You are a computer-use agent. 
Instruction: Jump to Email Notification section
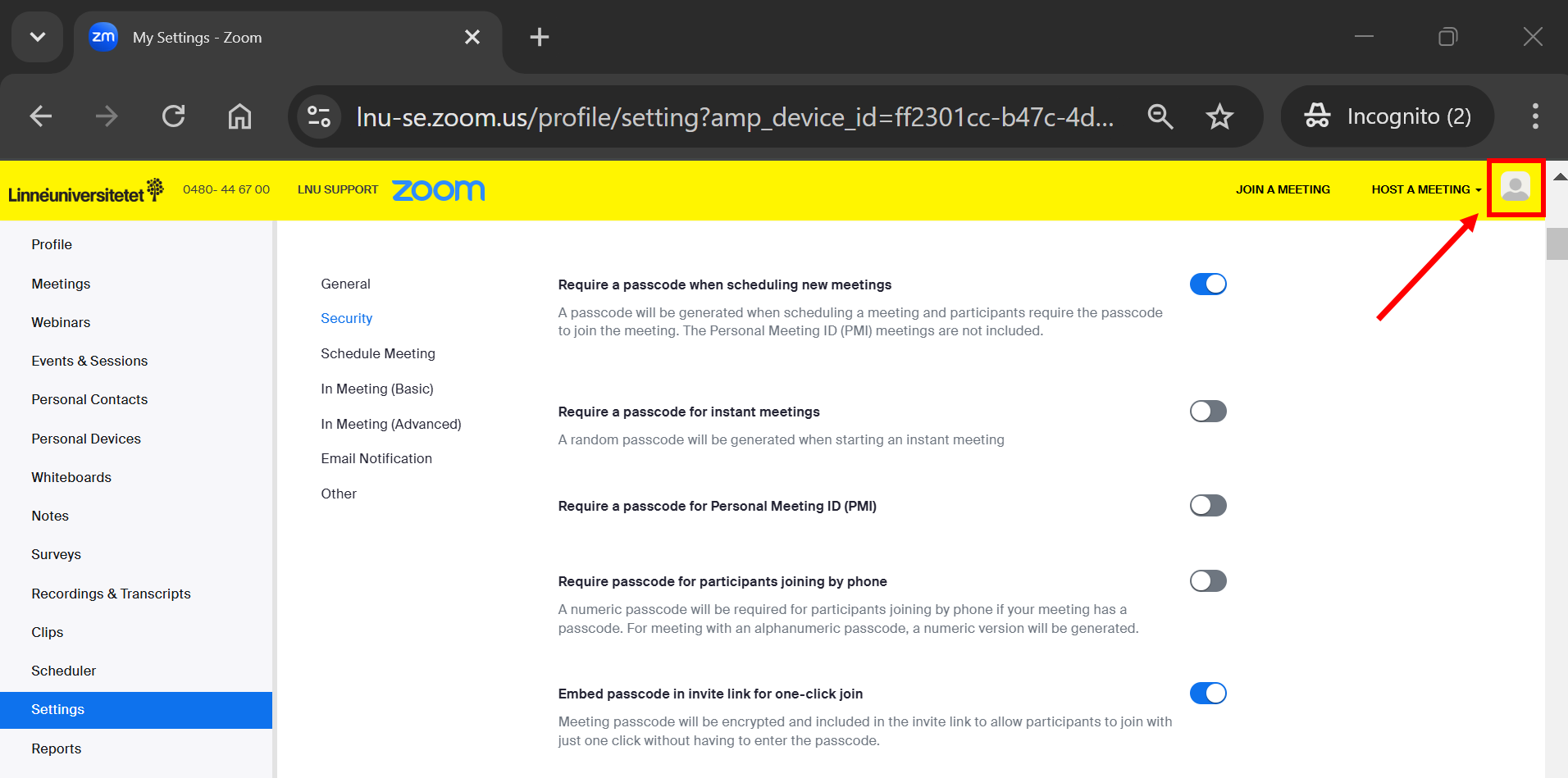pyautogui.click(x=376, y=458)
